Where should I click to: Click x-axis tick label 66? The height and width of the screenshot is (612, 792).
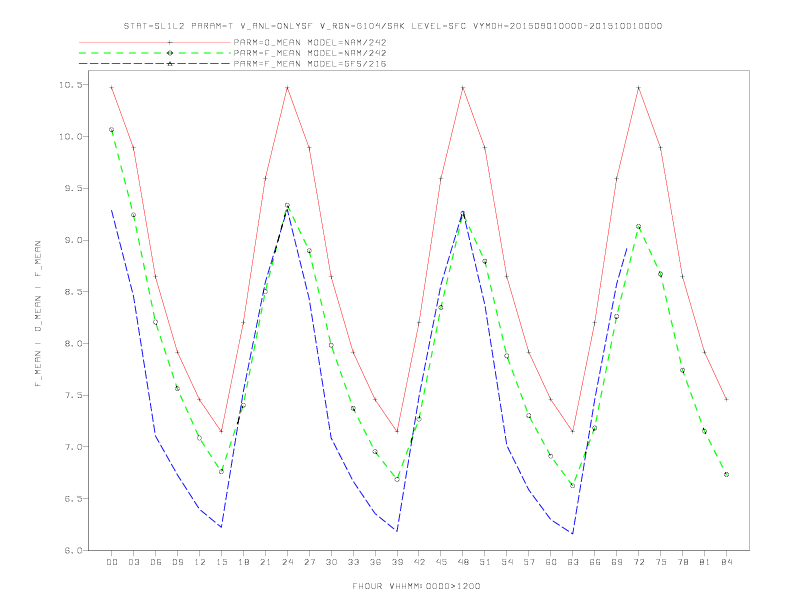595,562
